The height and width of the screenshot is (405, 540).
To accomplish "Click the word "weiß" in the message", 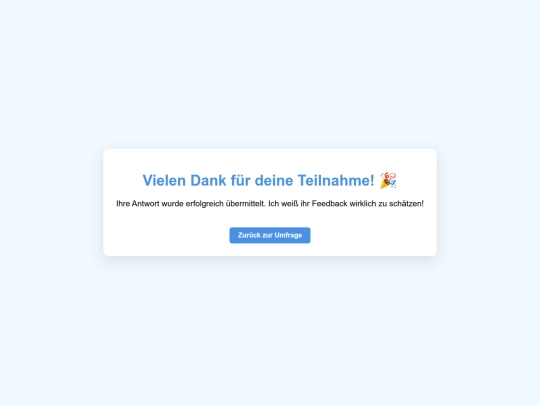I will pyautogui.click(x=290, y=204).
